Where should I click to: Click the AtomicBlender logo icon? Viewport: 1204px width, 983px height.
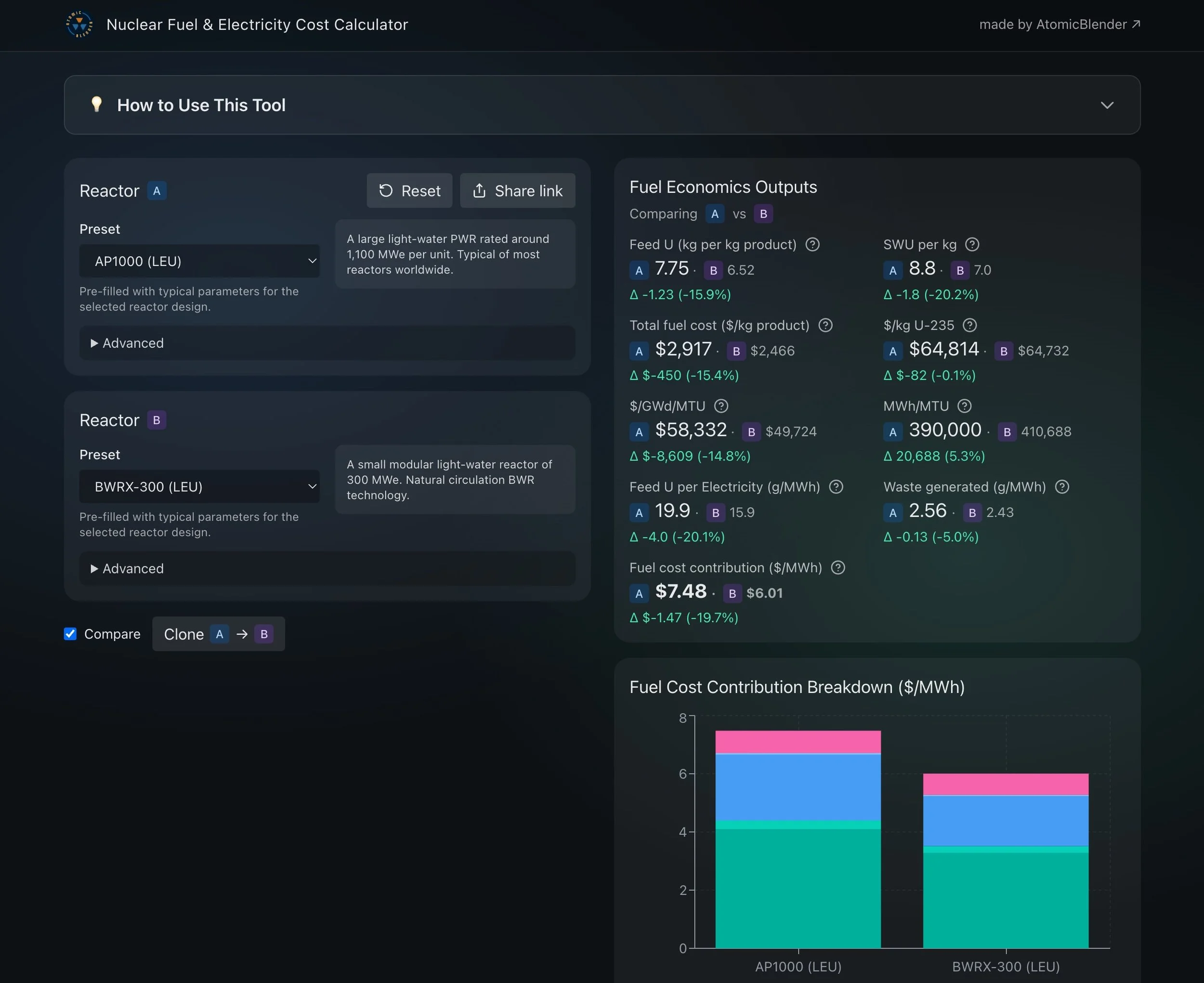(x=79, y=25)
